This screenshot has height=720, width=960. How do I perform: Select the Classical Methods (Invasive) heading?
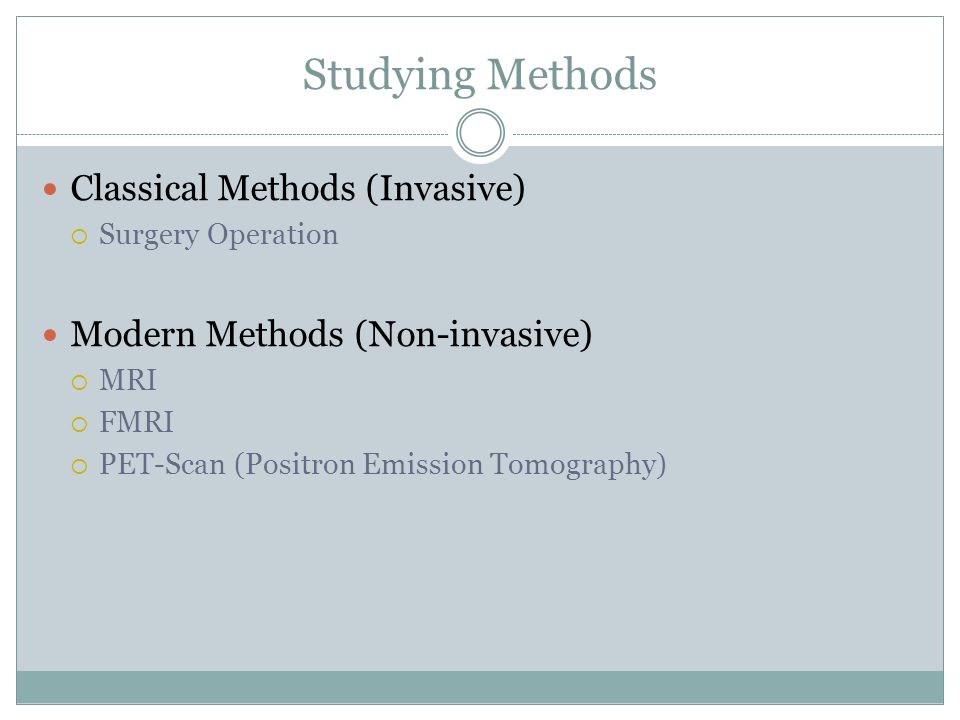tap(298, 188)
